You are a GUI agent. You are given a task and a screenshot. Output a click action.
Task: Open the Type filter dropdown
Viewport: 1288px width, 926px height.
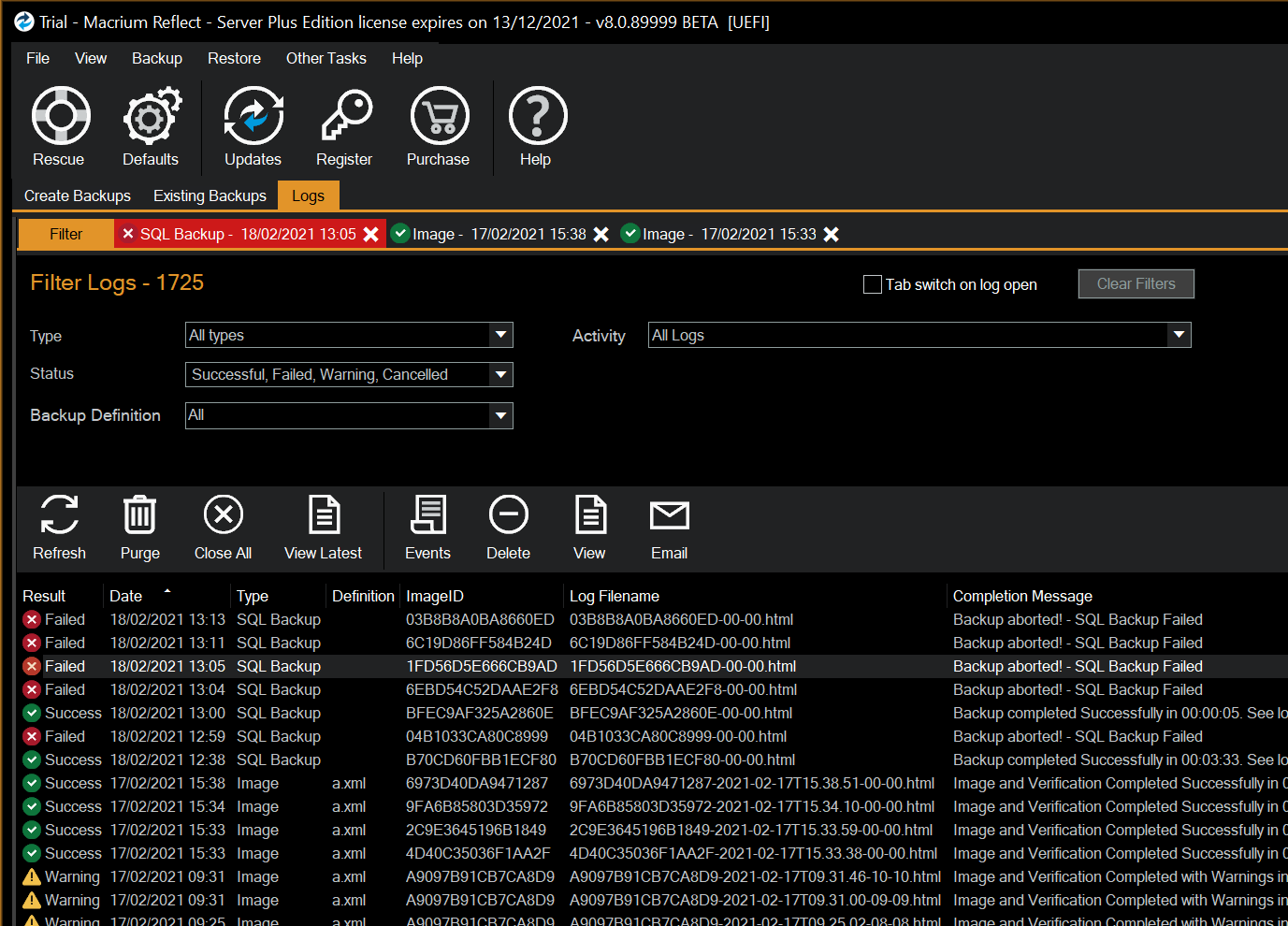point(501,335)
